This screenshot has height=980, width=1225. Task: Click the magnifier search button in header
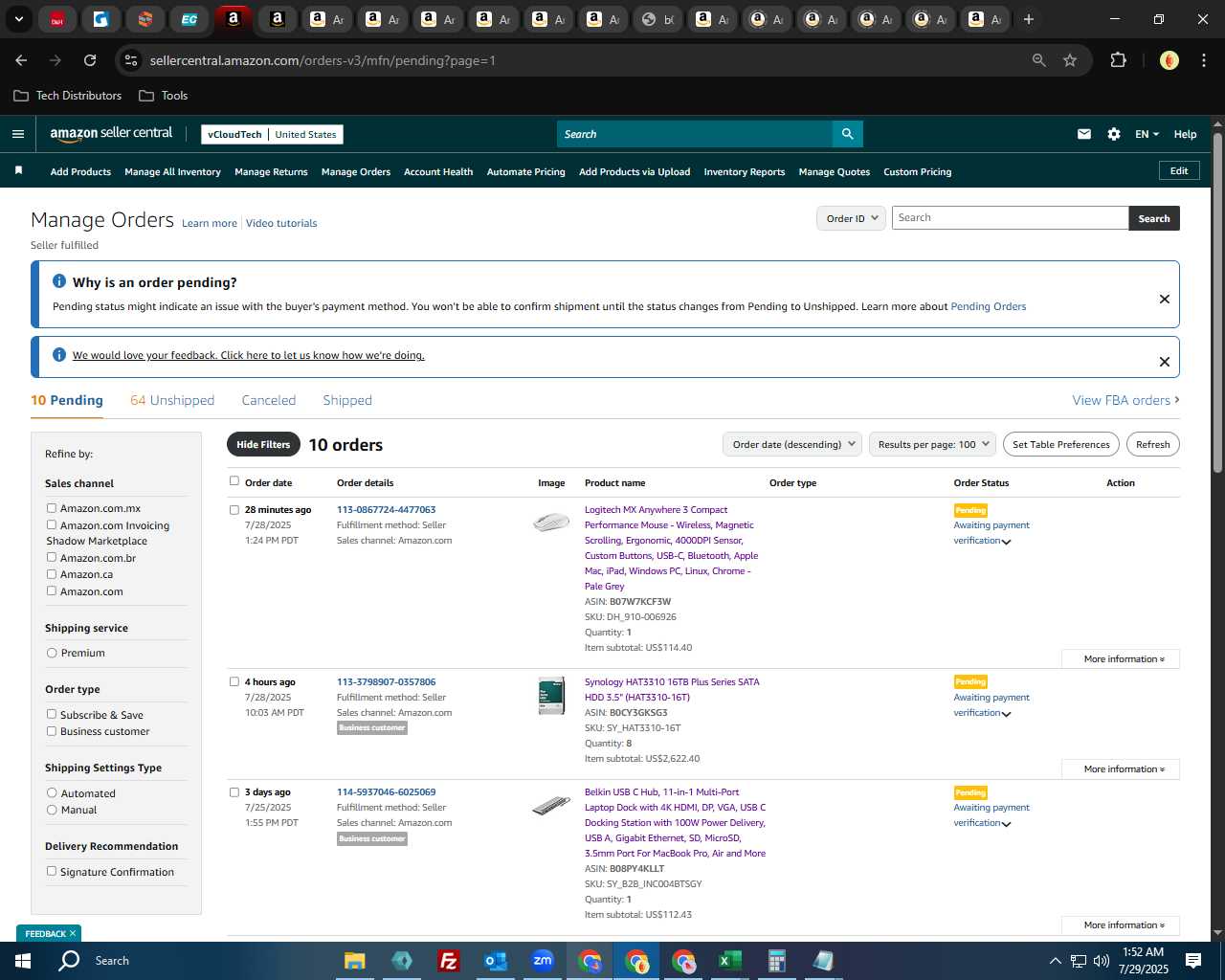click(x=847, y=134)
